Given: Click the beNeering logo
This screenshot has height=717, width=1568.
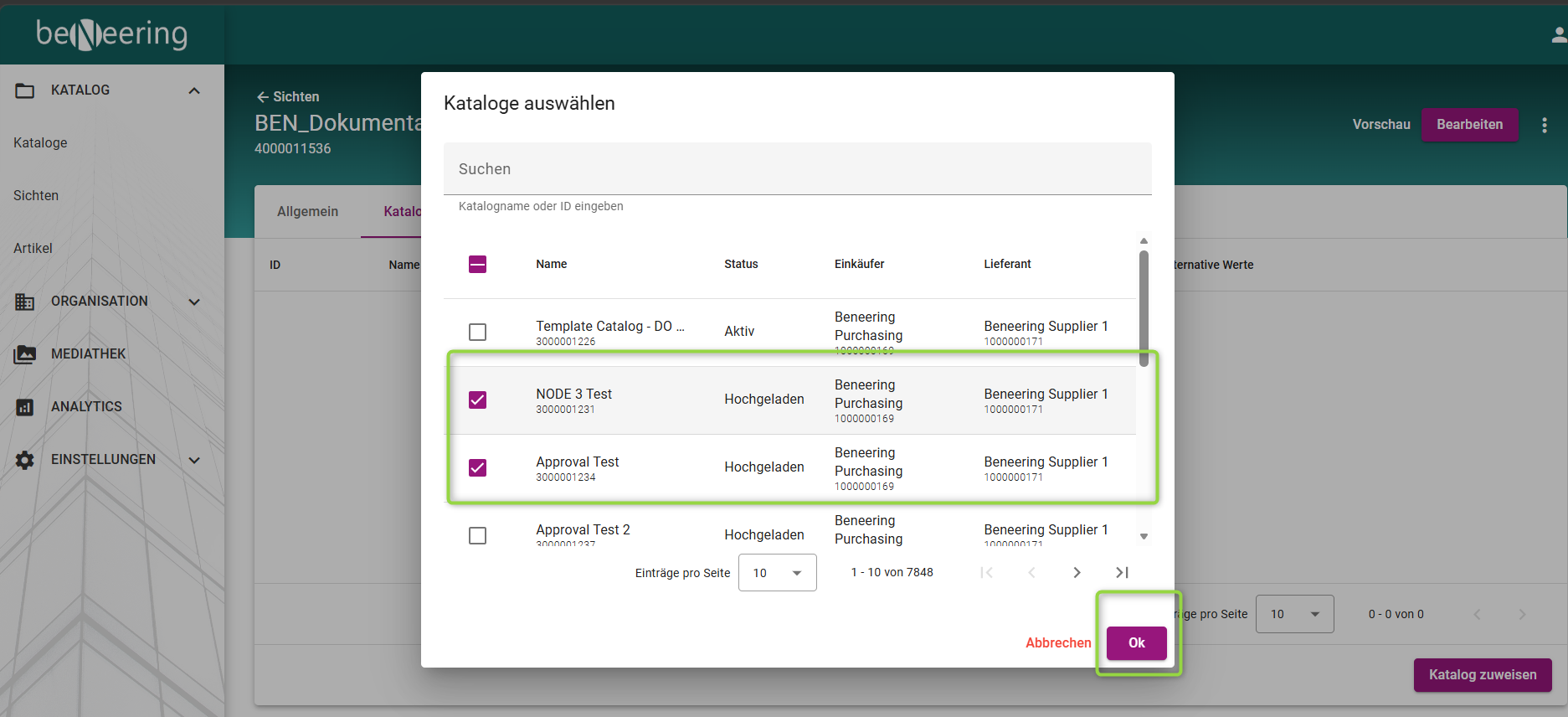Looking at the screenshot, I should (x=111, y=34).
